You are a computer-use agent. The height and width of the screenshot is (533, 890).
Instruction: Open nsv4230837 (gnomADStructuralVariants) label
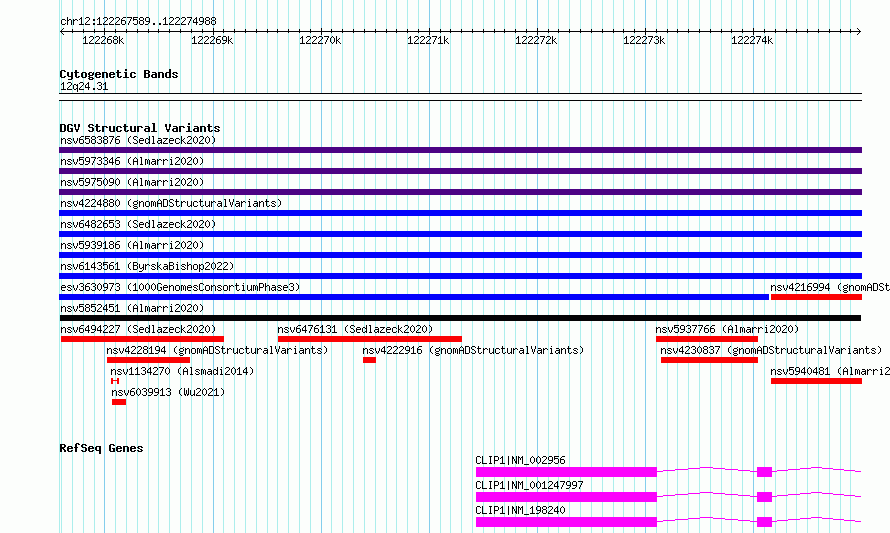tap(771, 350)
